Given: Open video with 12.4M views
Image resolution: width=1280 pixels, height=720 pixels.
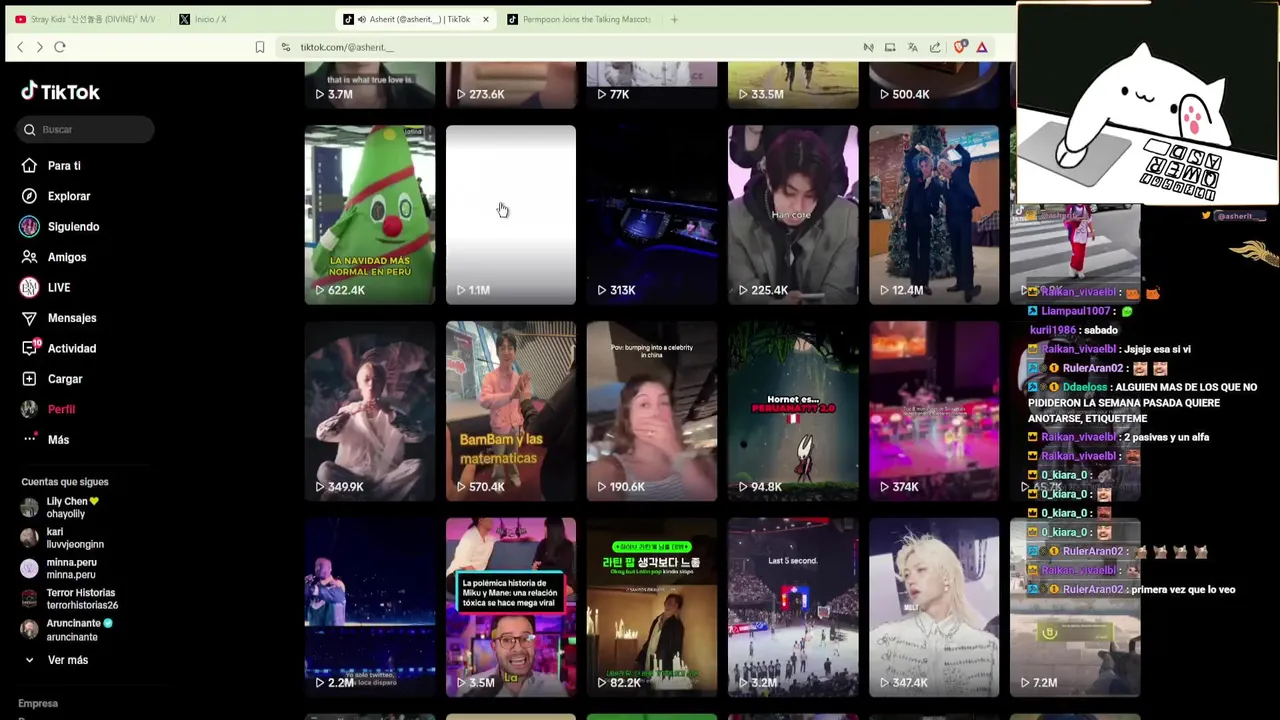Looking at the screenshot, I should (x=934, y=214).
